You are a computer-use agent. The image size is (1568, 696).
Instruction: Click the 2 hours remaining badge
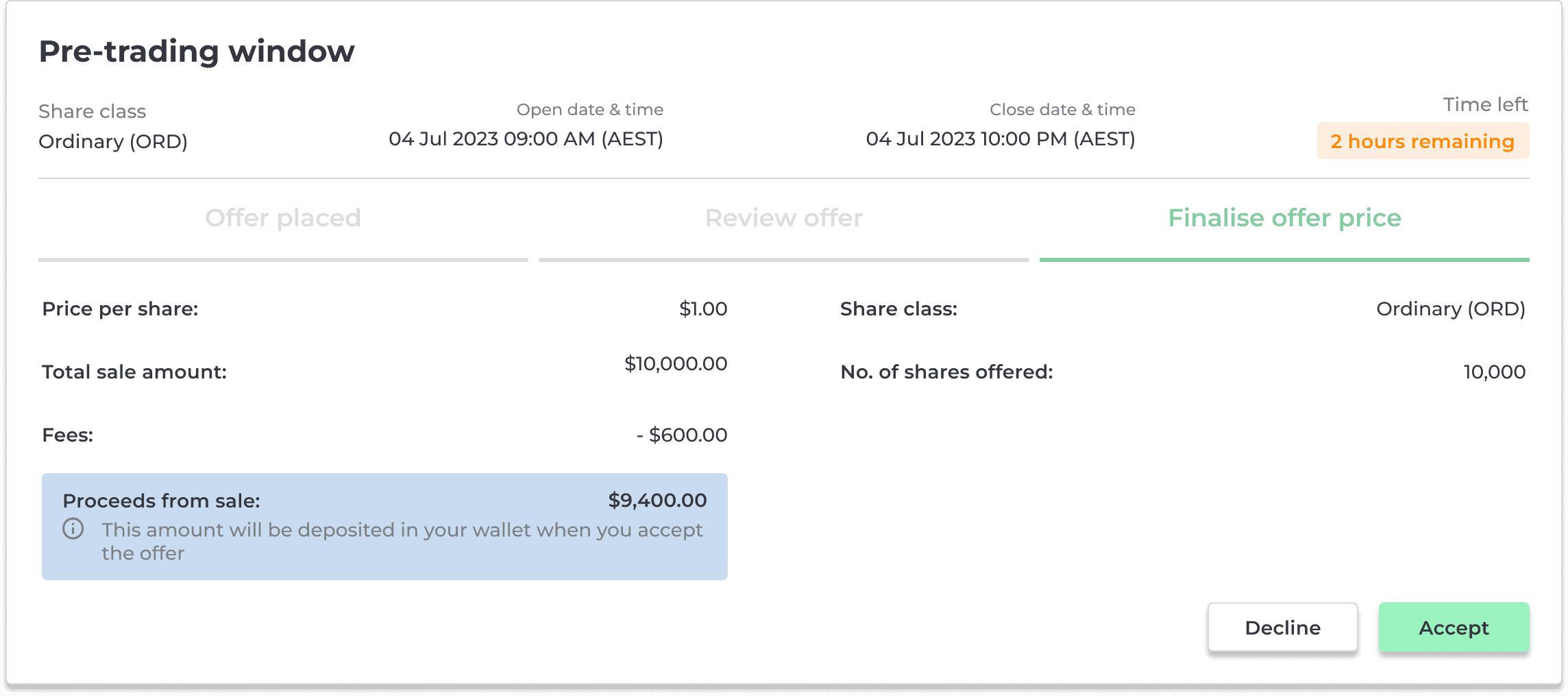[1423, 141]
